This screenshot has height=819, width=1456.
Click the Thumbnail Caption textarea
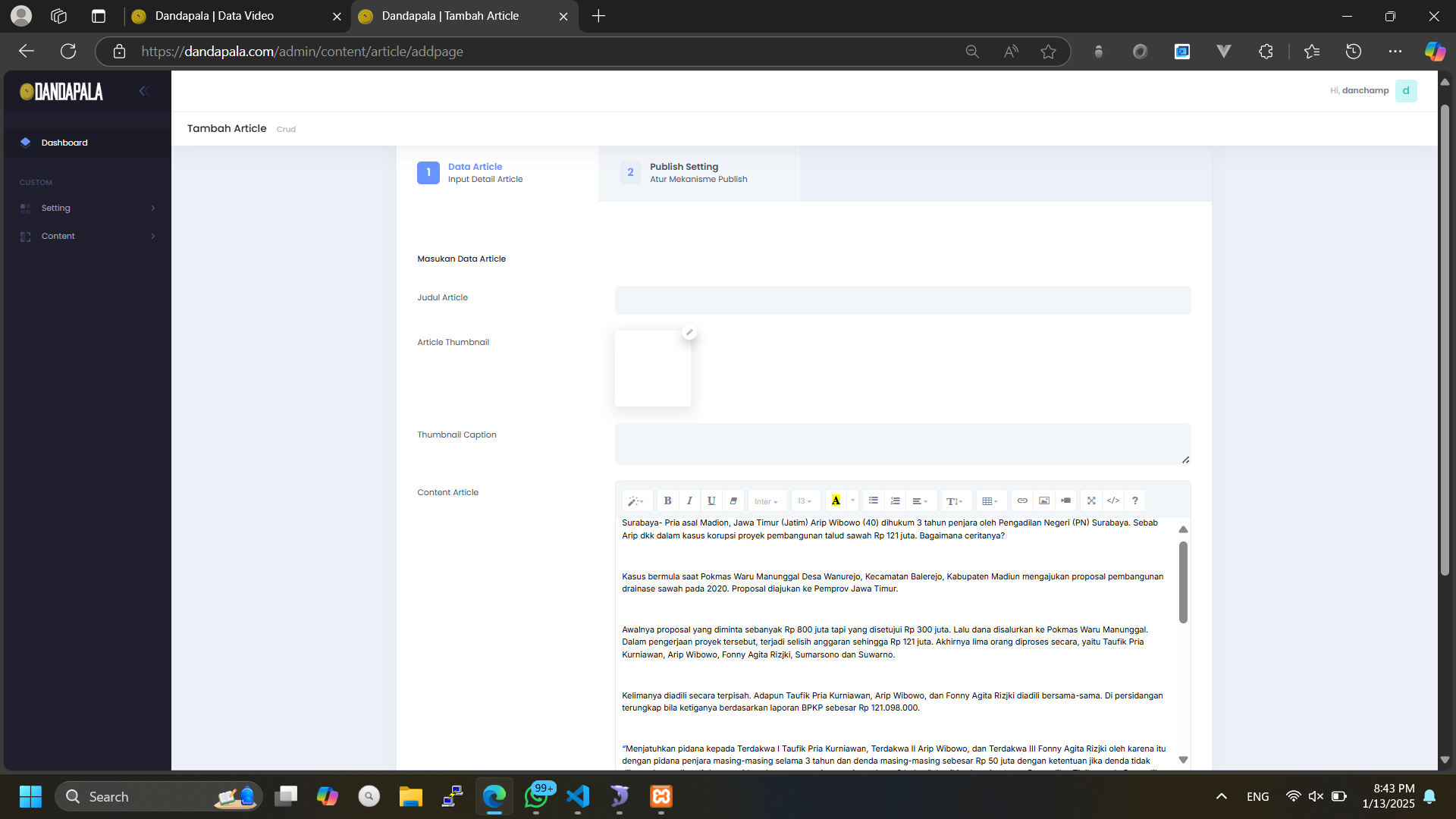click(x=903, y=444)
